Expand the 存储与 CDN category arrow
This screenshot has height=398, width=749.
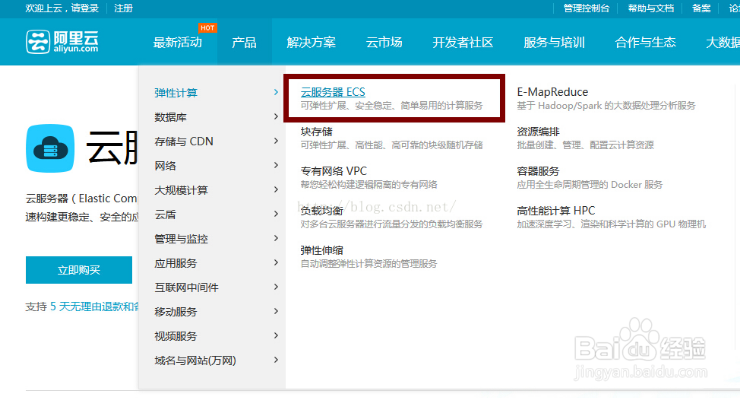pyautogui.click(x=276, y=140)
